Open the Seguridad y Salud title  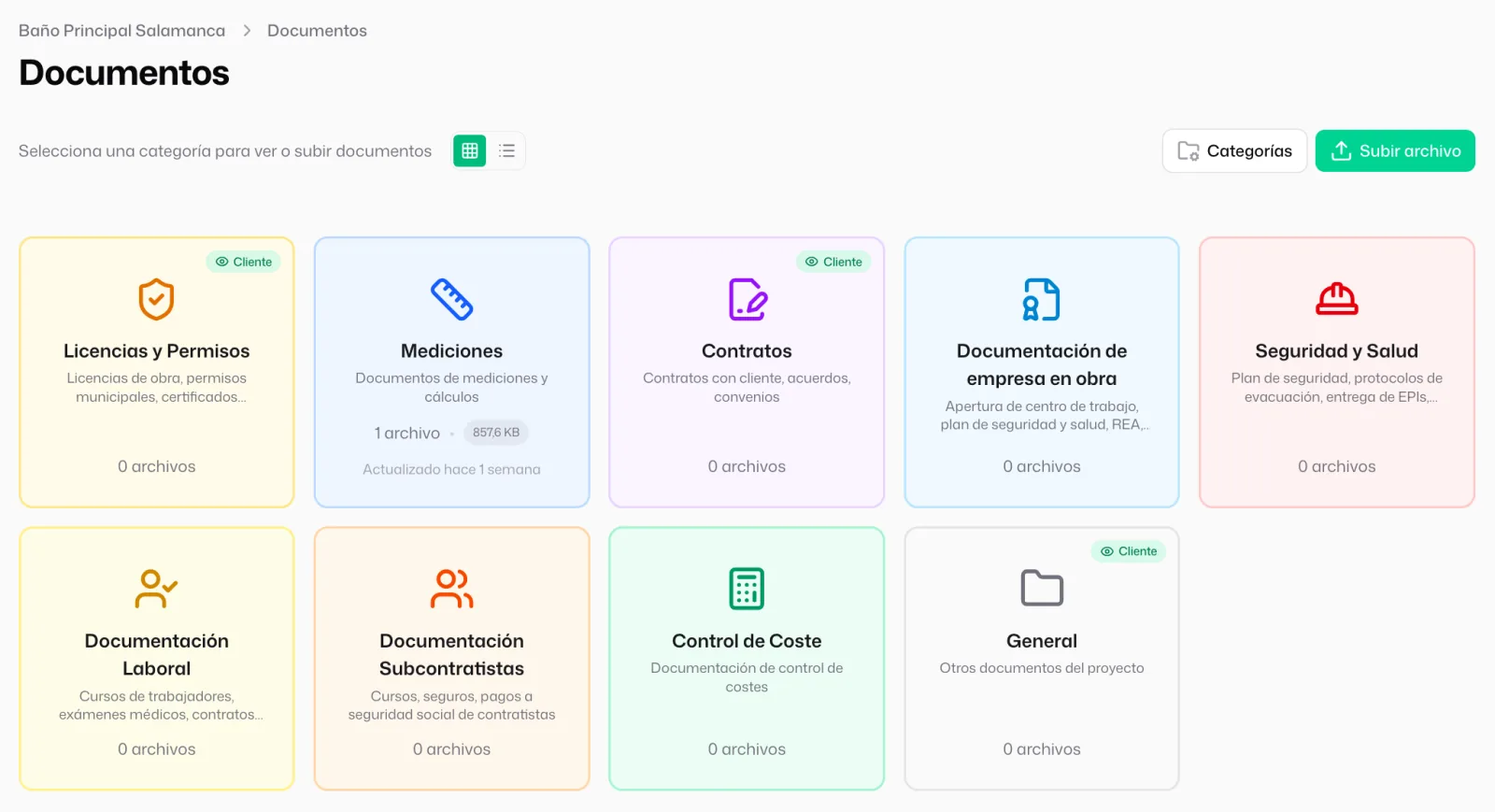(x=1337, y=351)
